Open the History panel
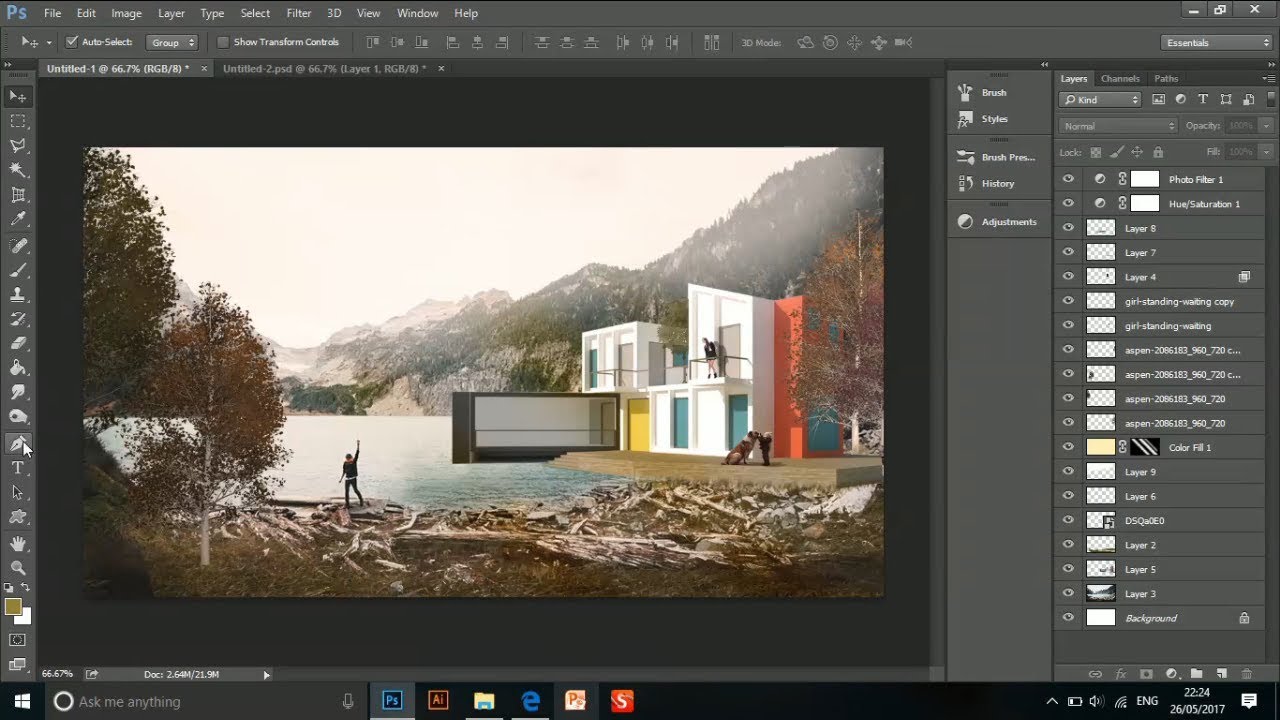Viewport: 1280px width, 720px height. tap(995, 183)
